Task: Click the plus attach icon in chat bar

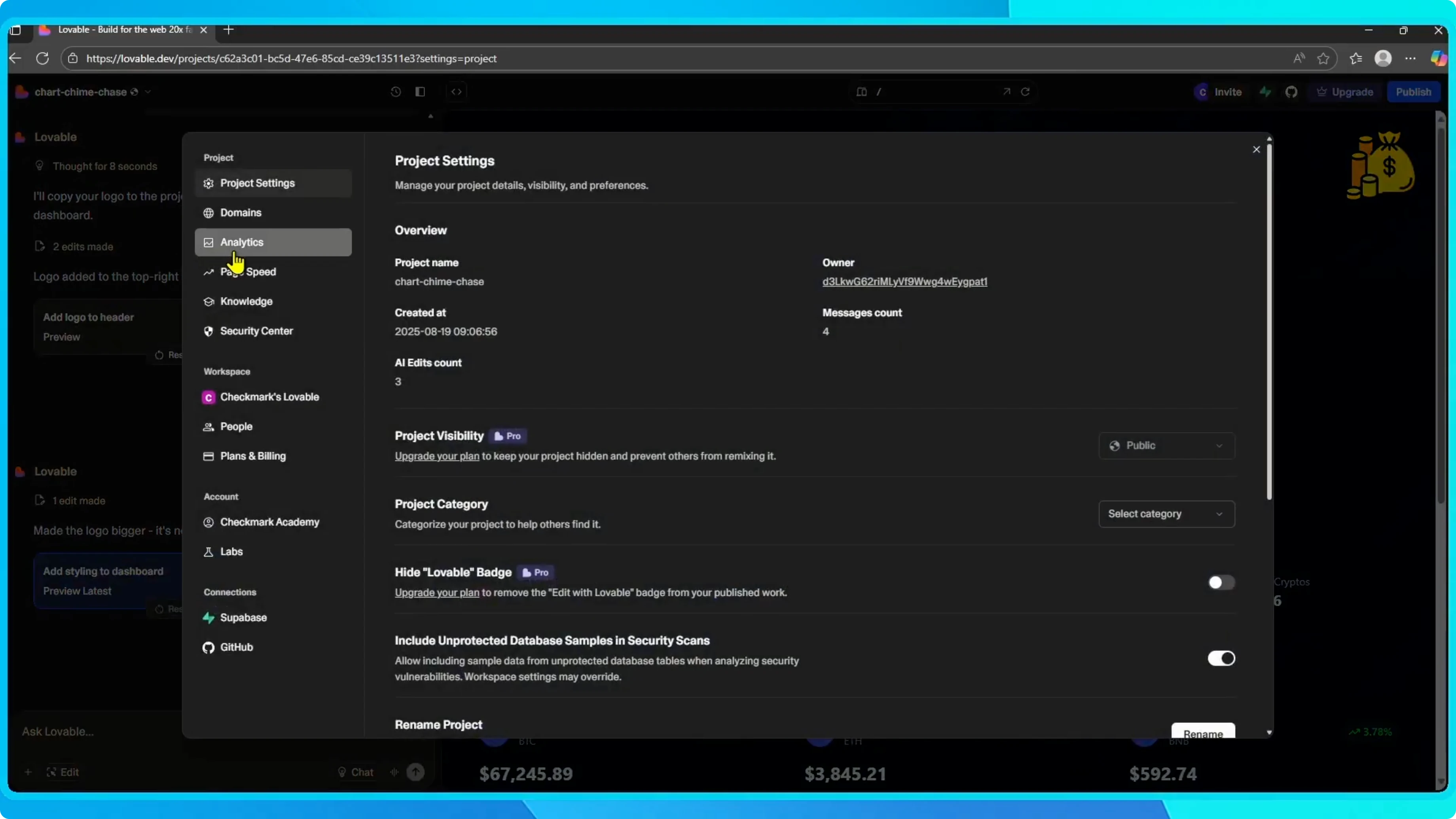Action: coord(28,772)
